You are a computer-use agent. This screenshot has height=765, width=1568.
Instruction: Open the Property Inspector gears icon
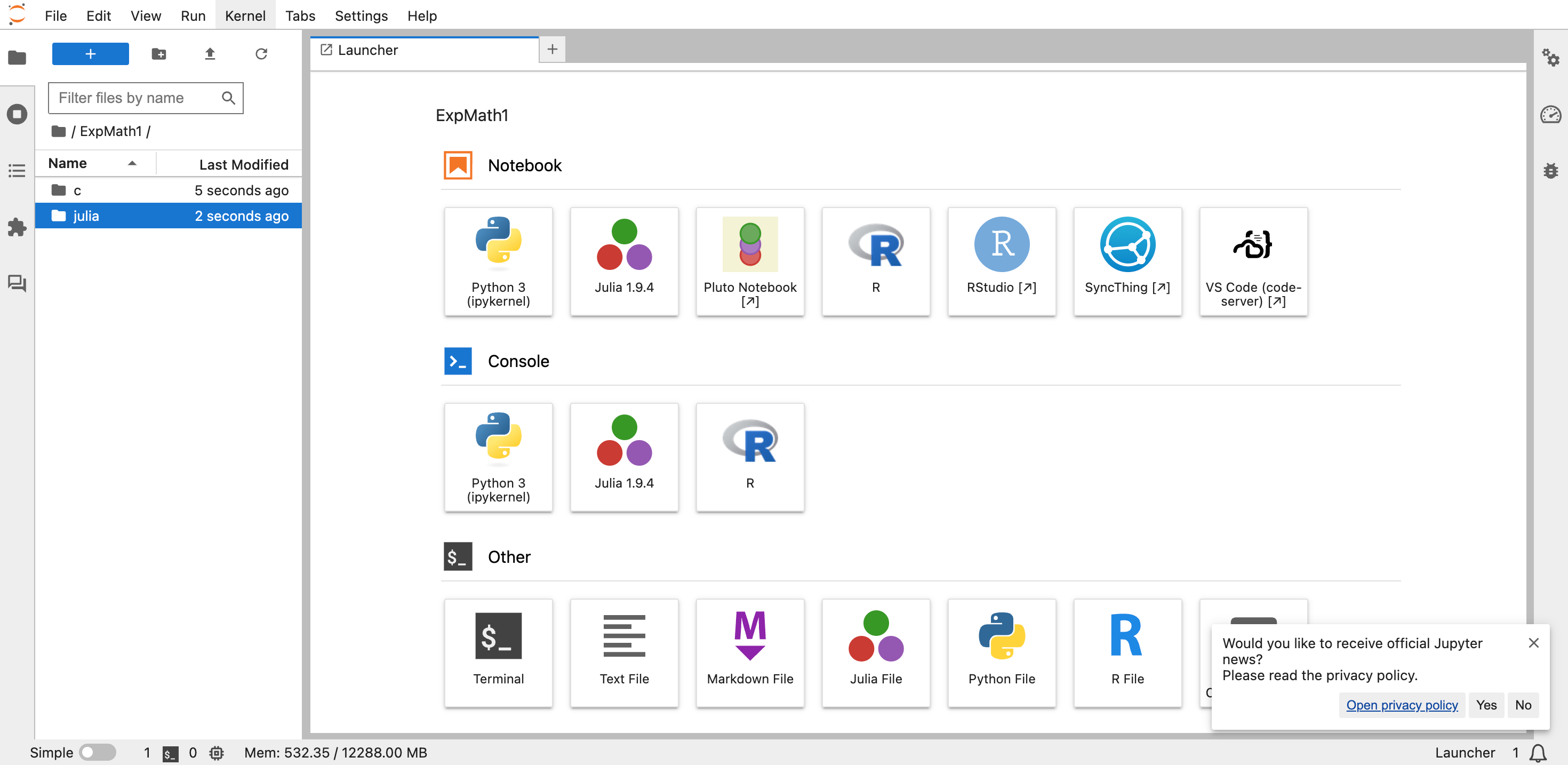1550,58
